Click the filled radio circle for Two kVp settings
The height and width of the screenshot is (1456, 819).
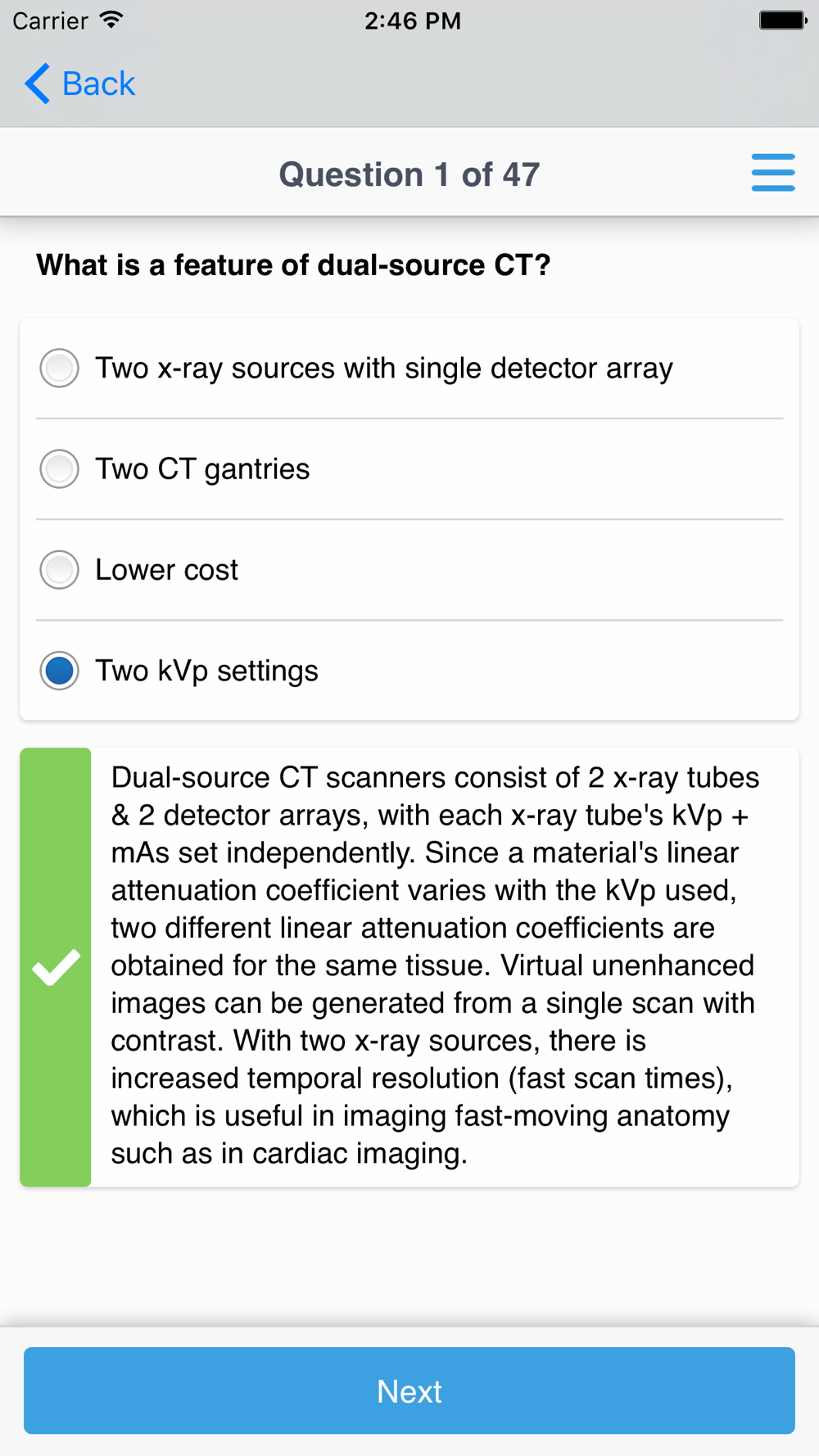60,671
